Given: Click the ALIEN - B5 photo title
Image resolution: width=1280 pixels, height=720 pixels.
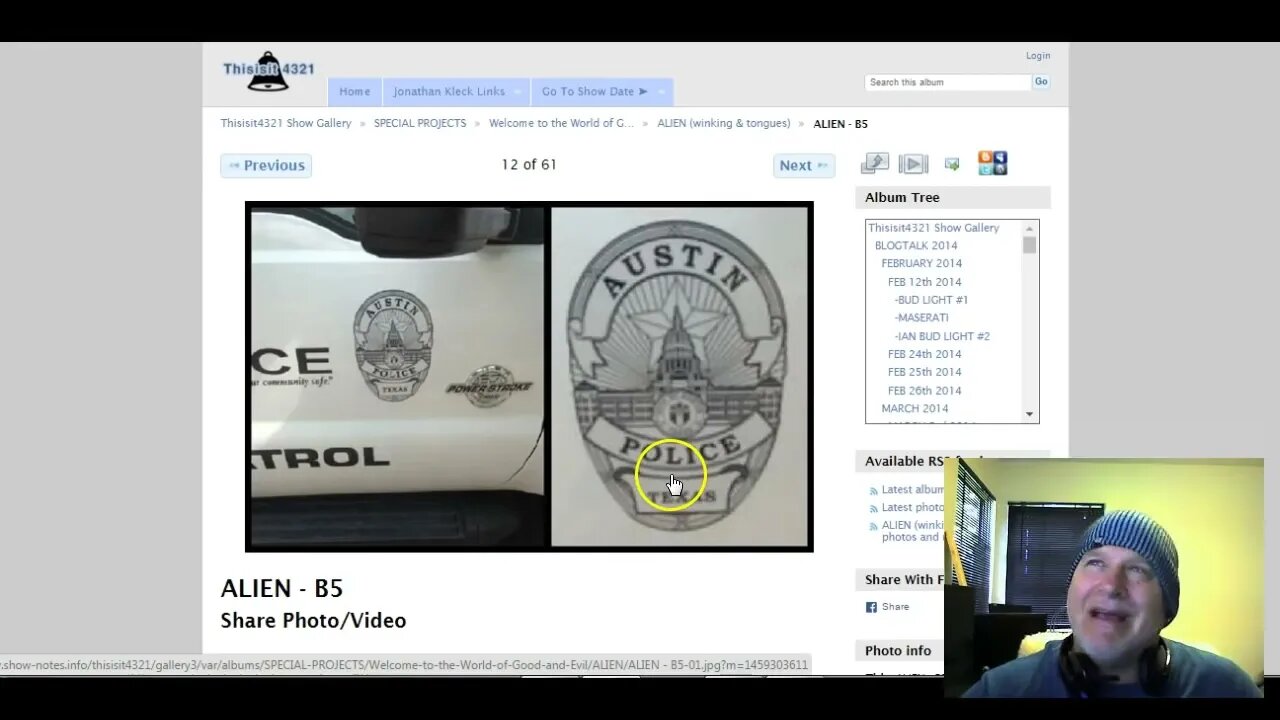Looking at the screenshot, I should pyautogui.click(x=282, y=588).
